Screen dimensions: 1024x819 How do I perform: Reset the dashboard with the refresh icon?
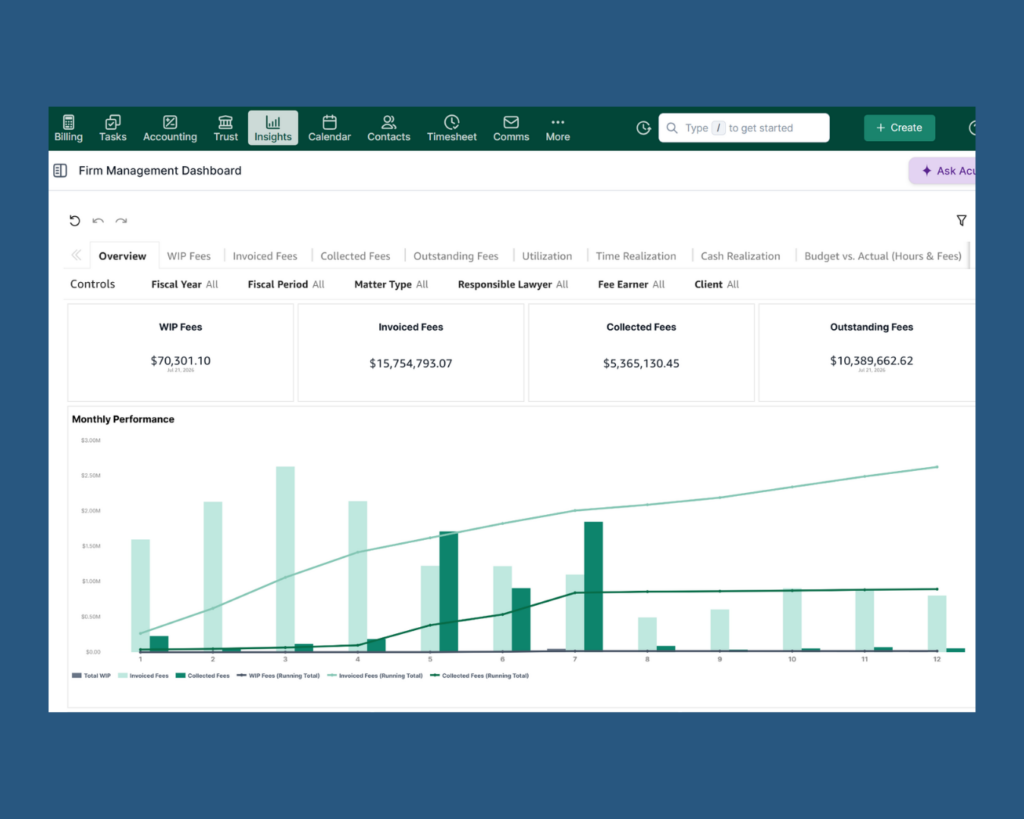(x=75, y=221)
